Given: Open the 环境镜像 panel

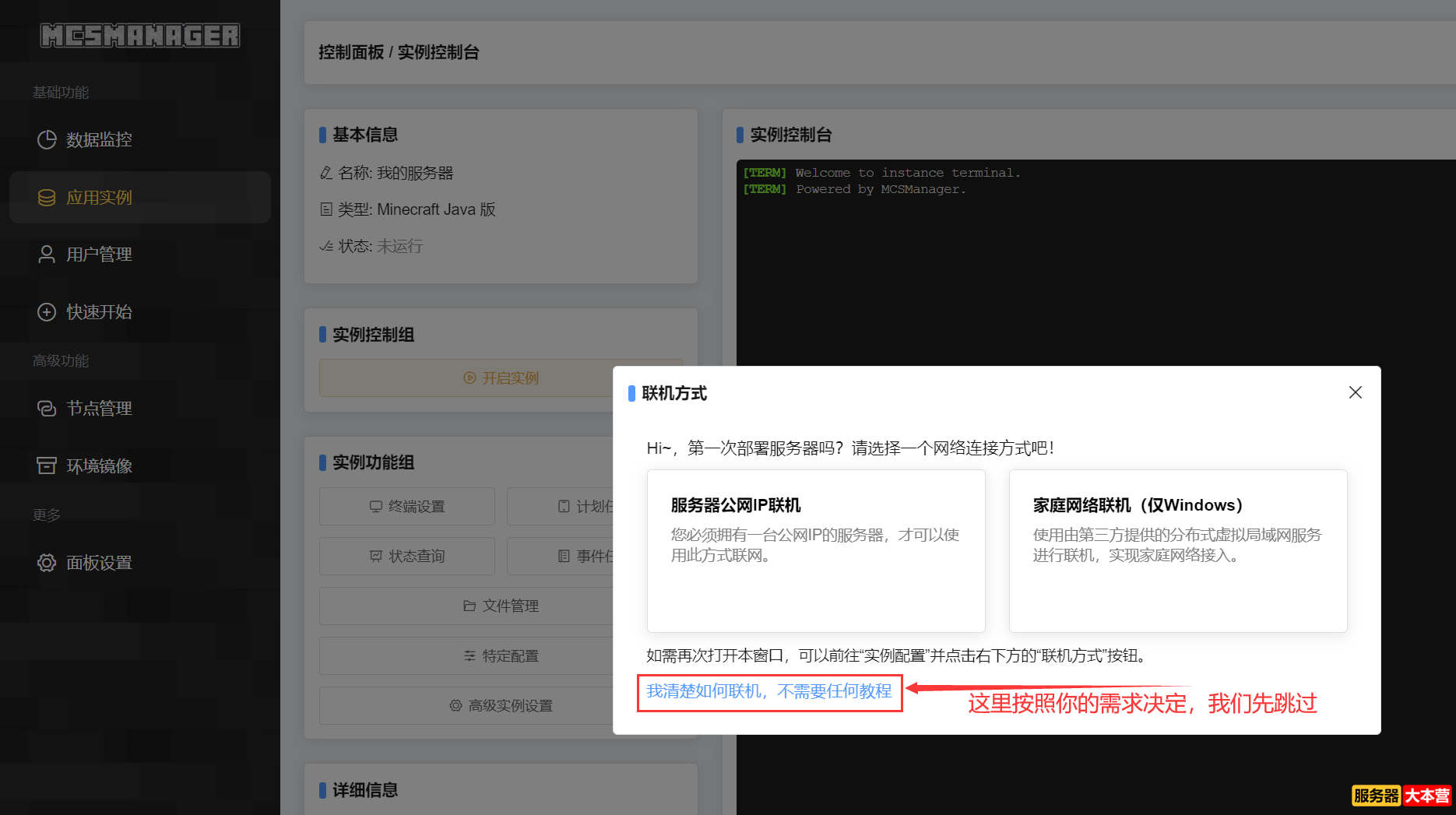Looking at the screenshot, I should pyautogui.click(x=98, y=465).
